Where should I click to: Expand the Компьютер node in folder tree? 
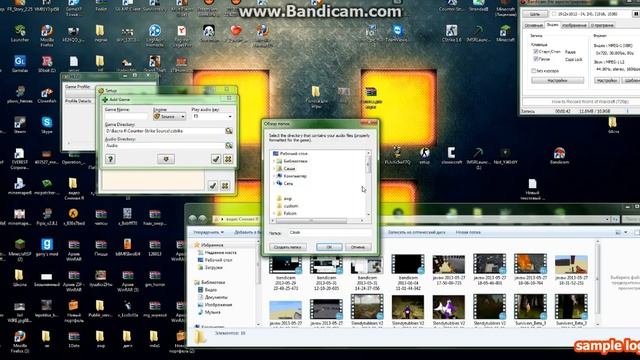(x=274, y=176)
